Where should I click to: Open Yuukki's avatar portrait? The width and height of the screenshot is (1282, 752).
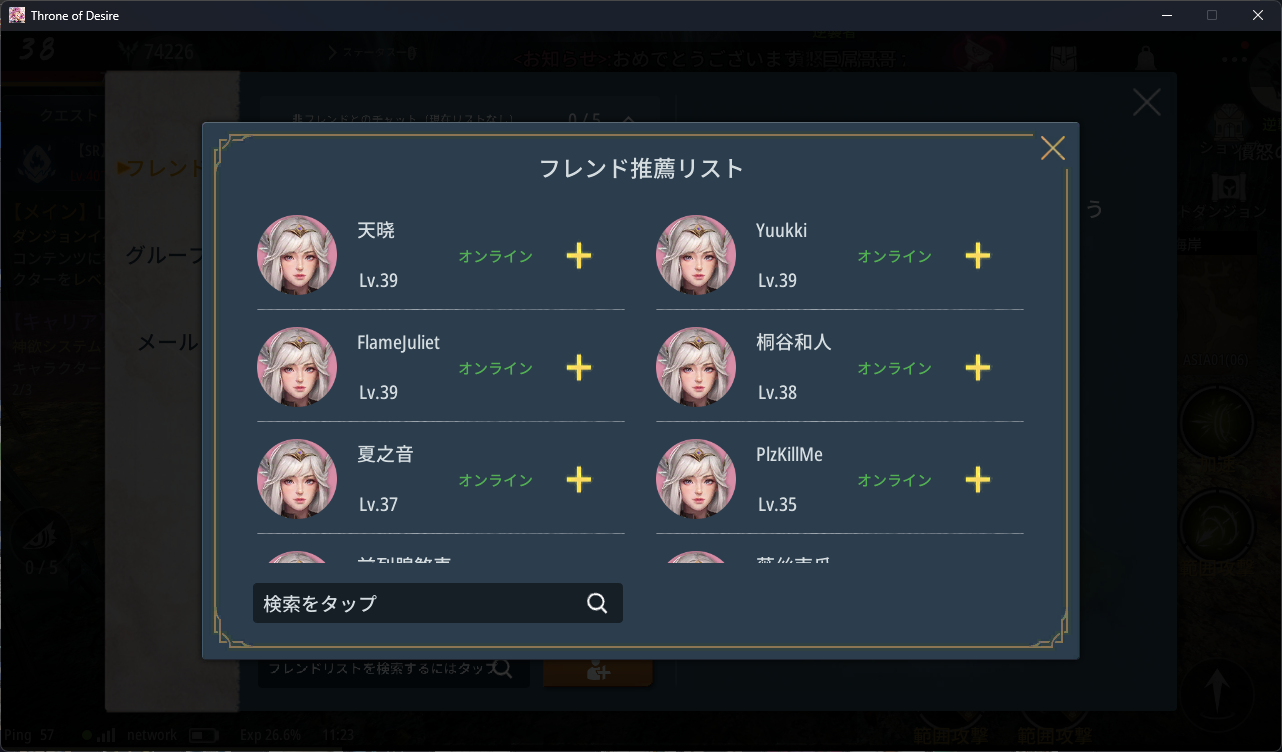[x=696, y=255]
